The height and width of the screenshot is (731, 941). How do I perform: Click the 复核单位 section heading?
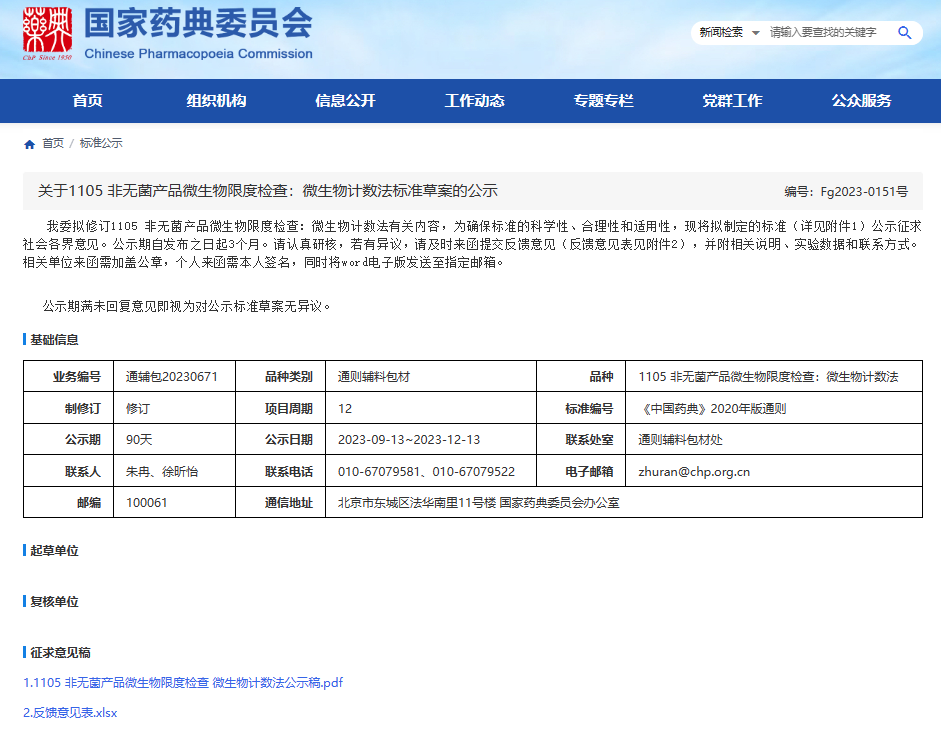(x=55, y=602)
